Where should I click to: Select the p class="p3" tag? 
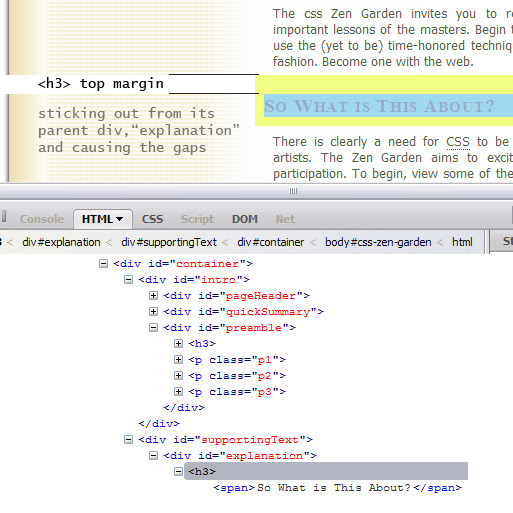point(237,392)
